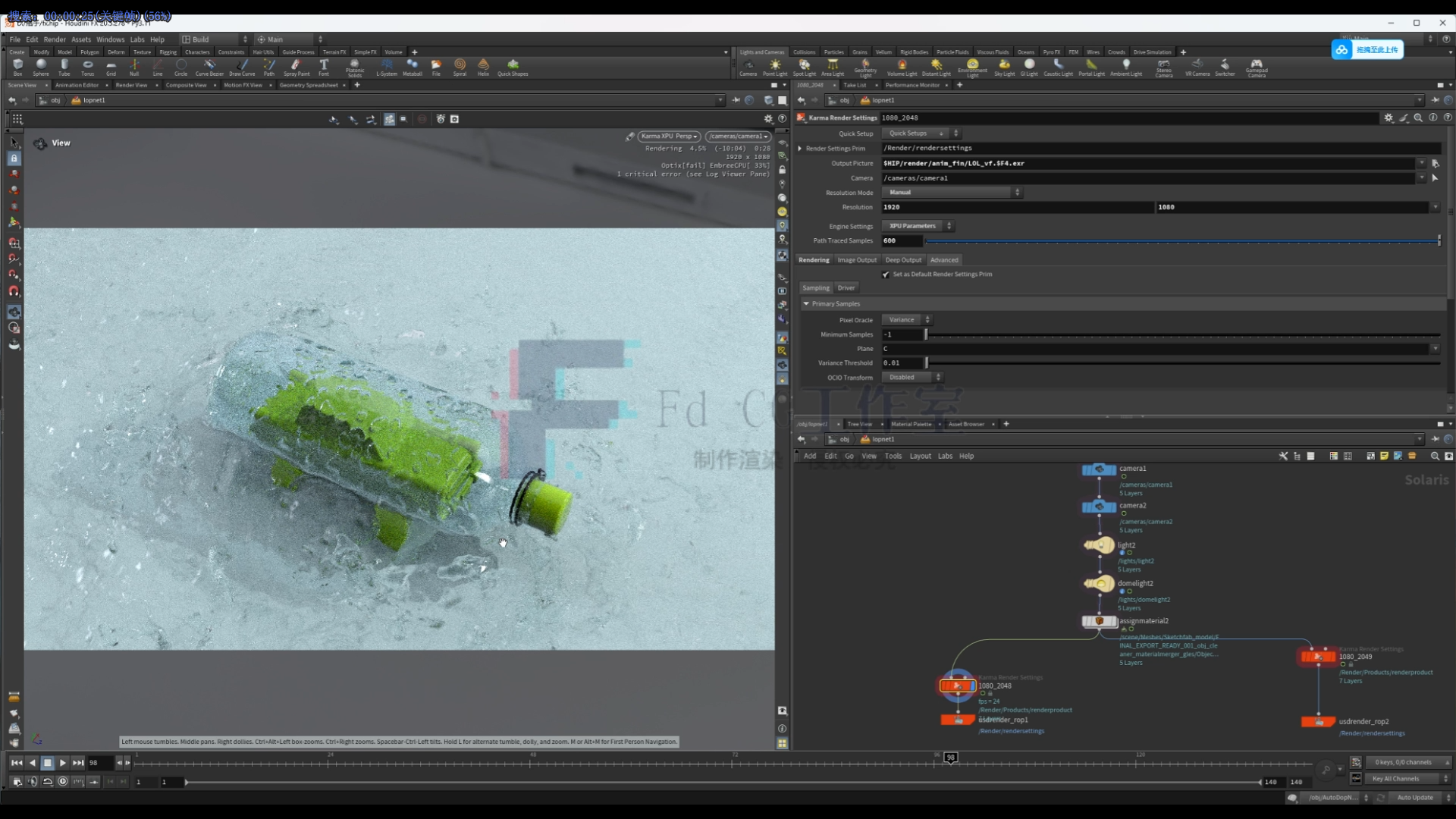Uncheck Set as Default Render Settings Prim

click(885, 275)
